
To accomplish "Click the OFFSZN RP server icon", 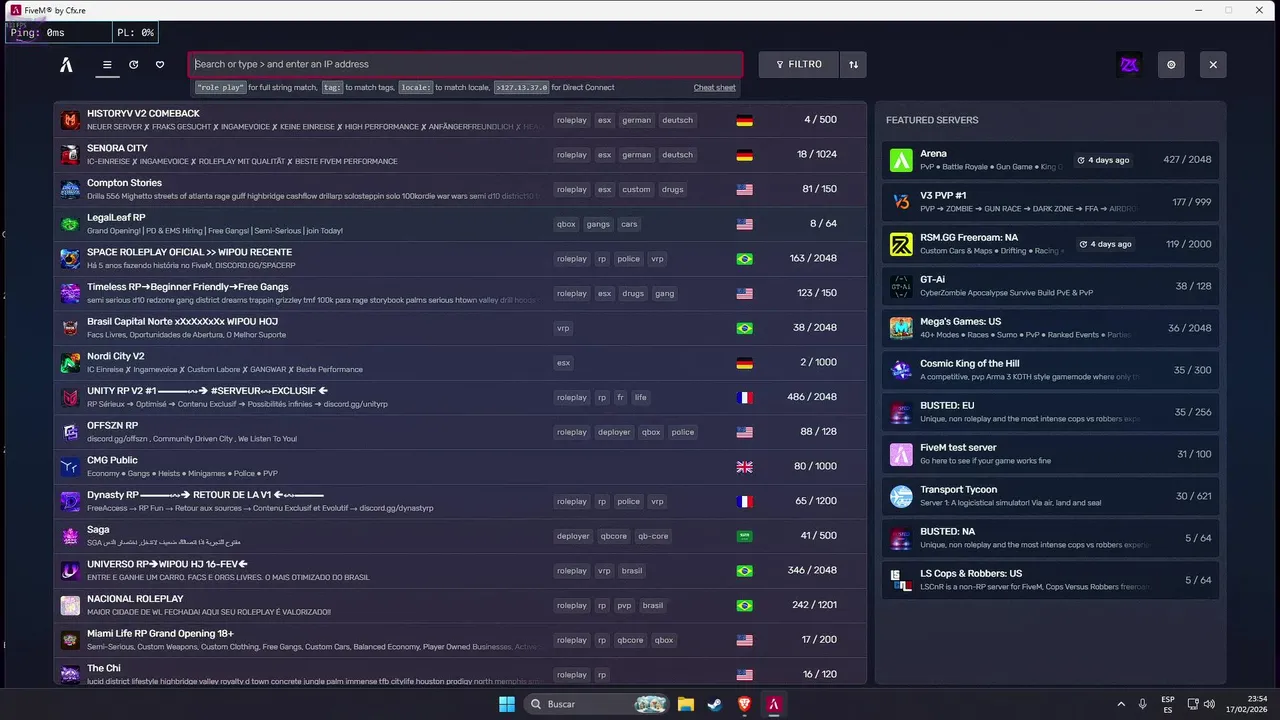I will pos(70,432).
